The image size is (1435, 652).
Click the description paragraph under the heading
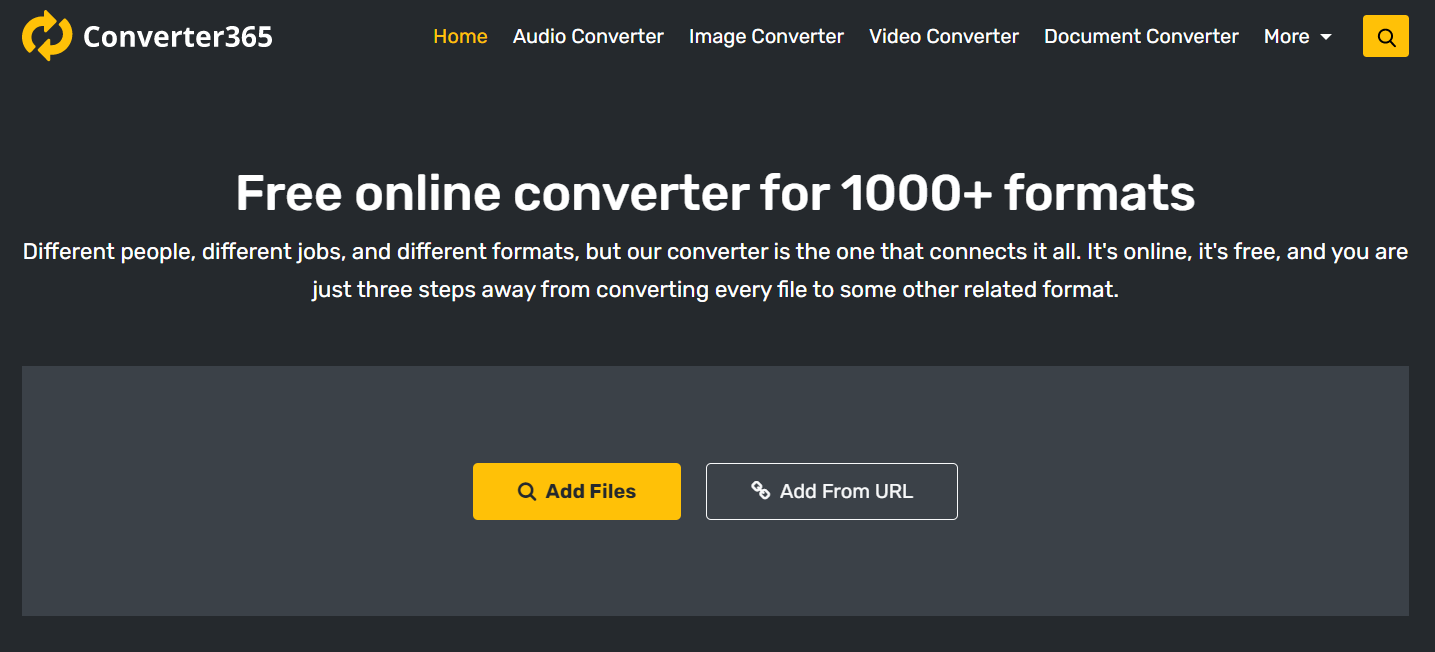point(715,271)
